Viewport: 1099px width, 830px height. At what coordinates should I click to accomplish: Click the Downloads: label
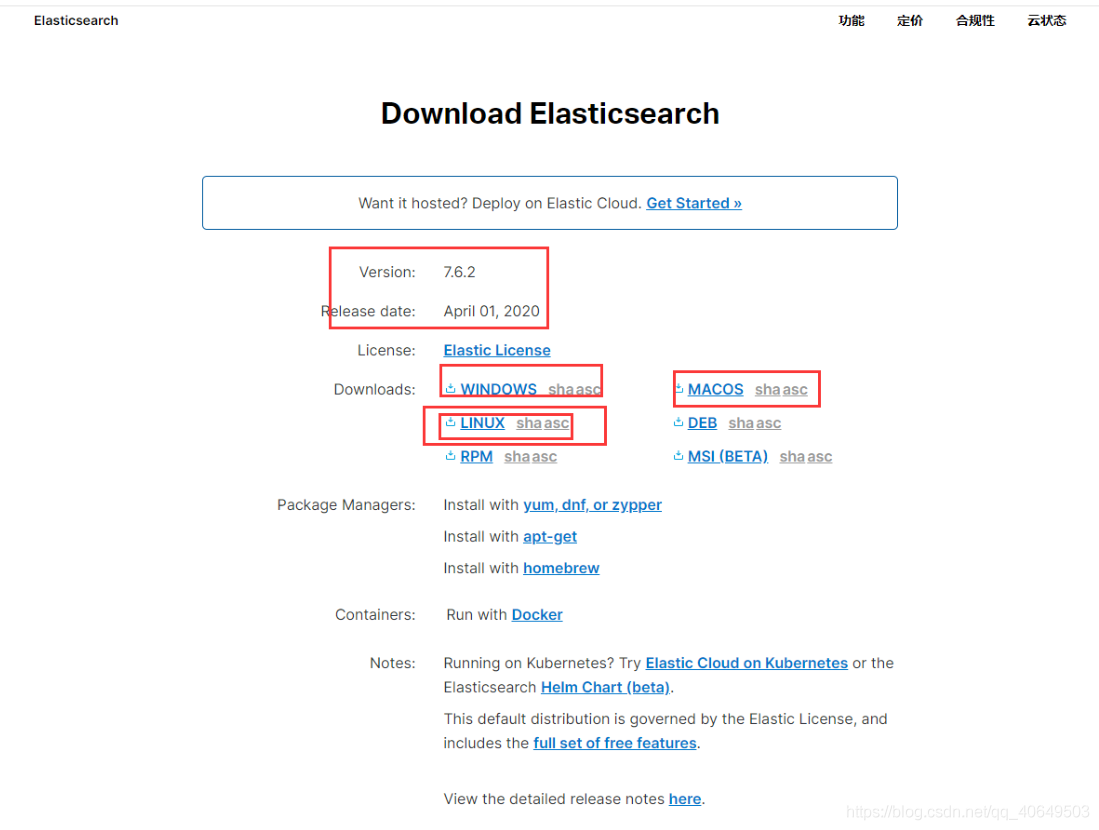[x=374, y=389]
